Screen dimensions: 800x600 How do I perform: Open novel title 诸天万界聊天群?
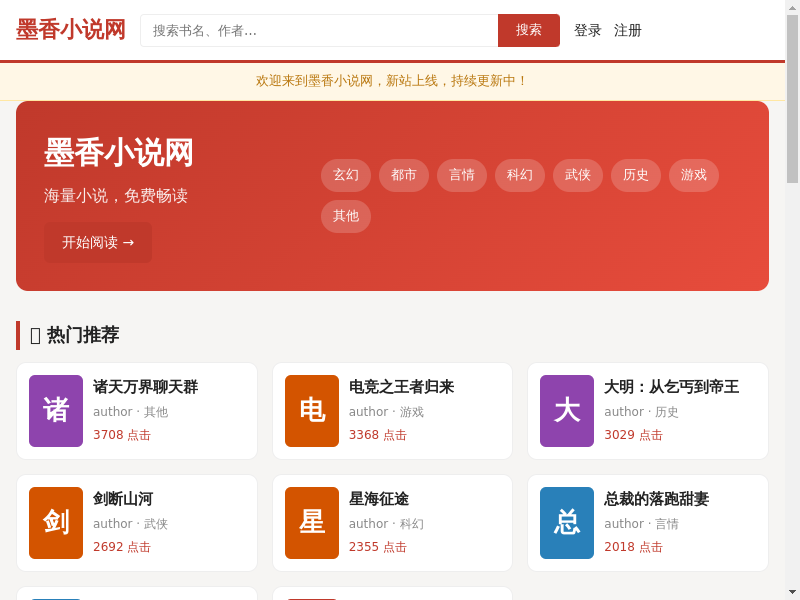tap(145, 387)
